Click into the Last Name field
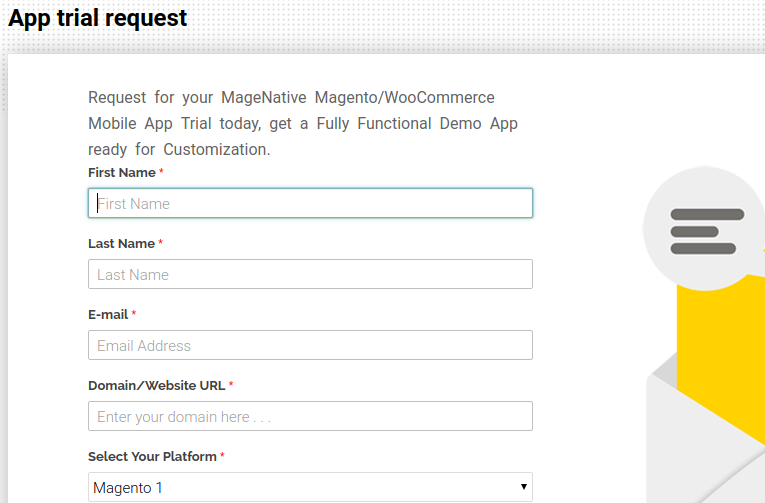 [310, 274]
